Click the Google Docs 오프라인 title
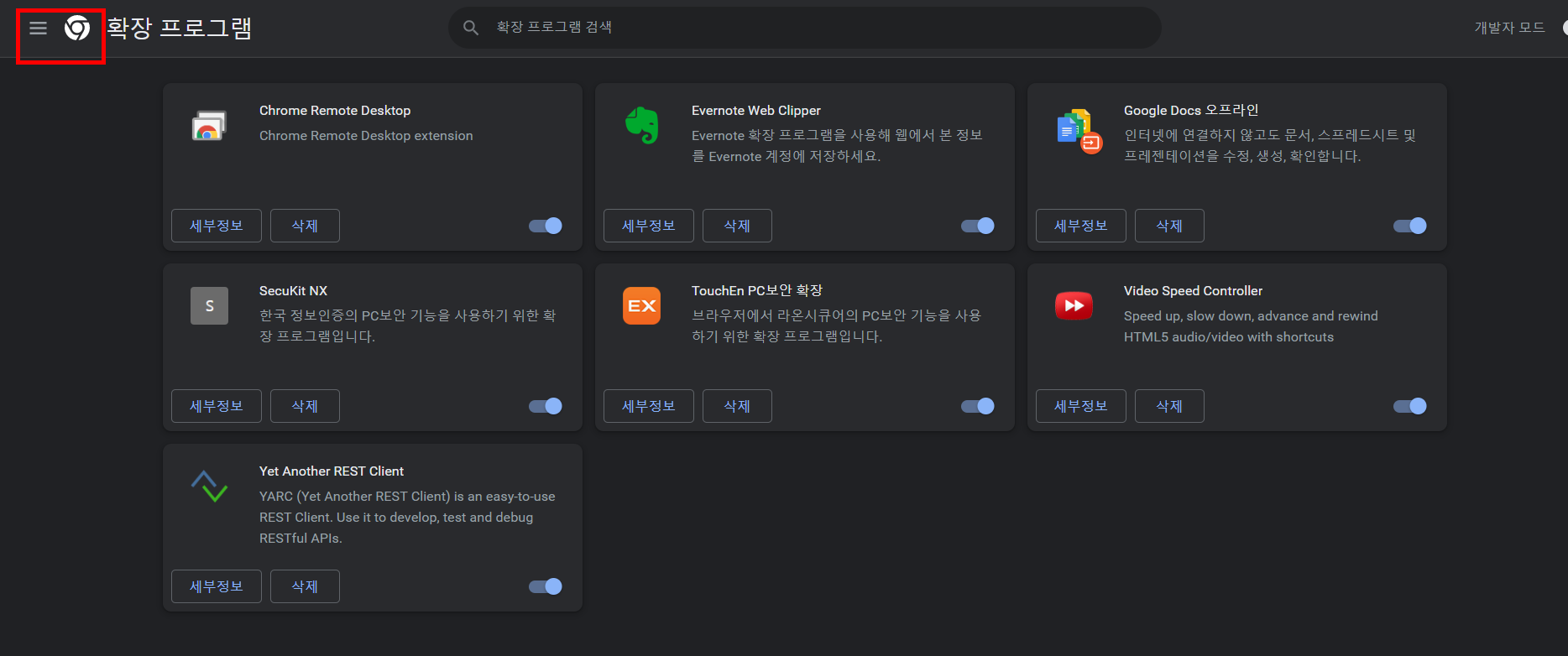The image size is (1568, 656). coord(1191,111)
